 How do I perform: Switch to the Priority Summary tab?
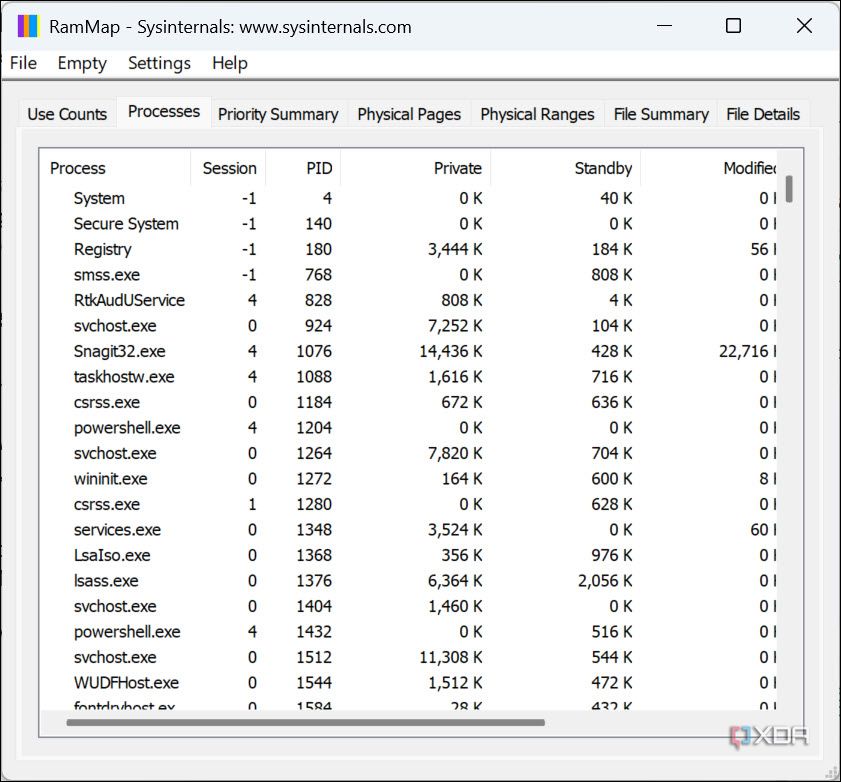278,114
